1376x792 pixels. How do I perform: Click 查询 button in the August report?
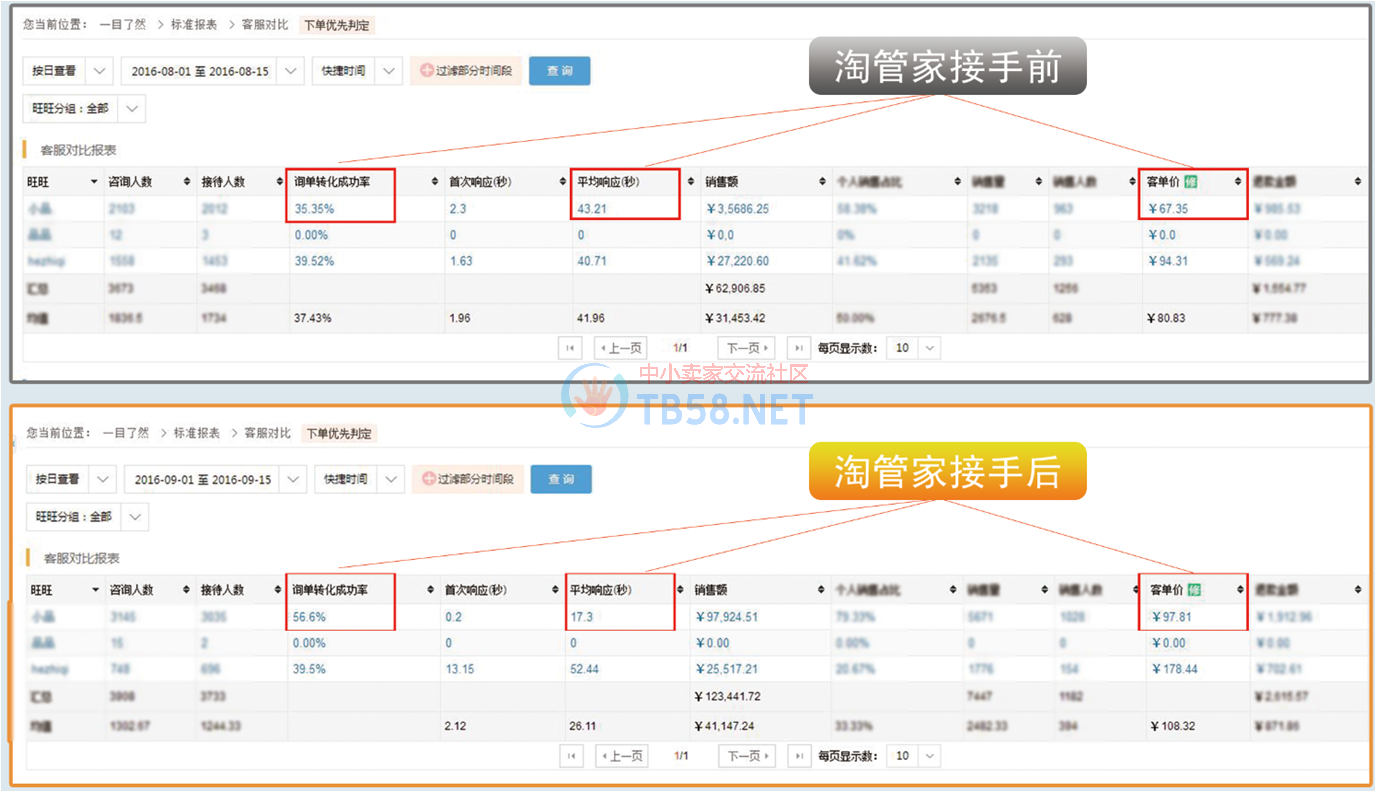click(559, 71)
